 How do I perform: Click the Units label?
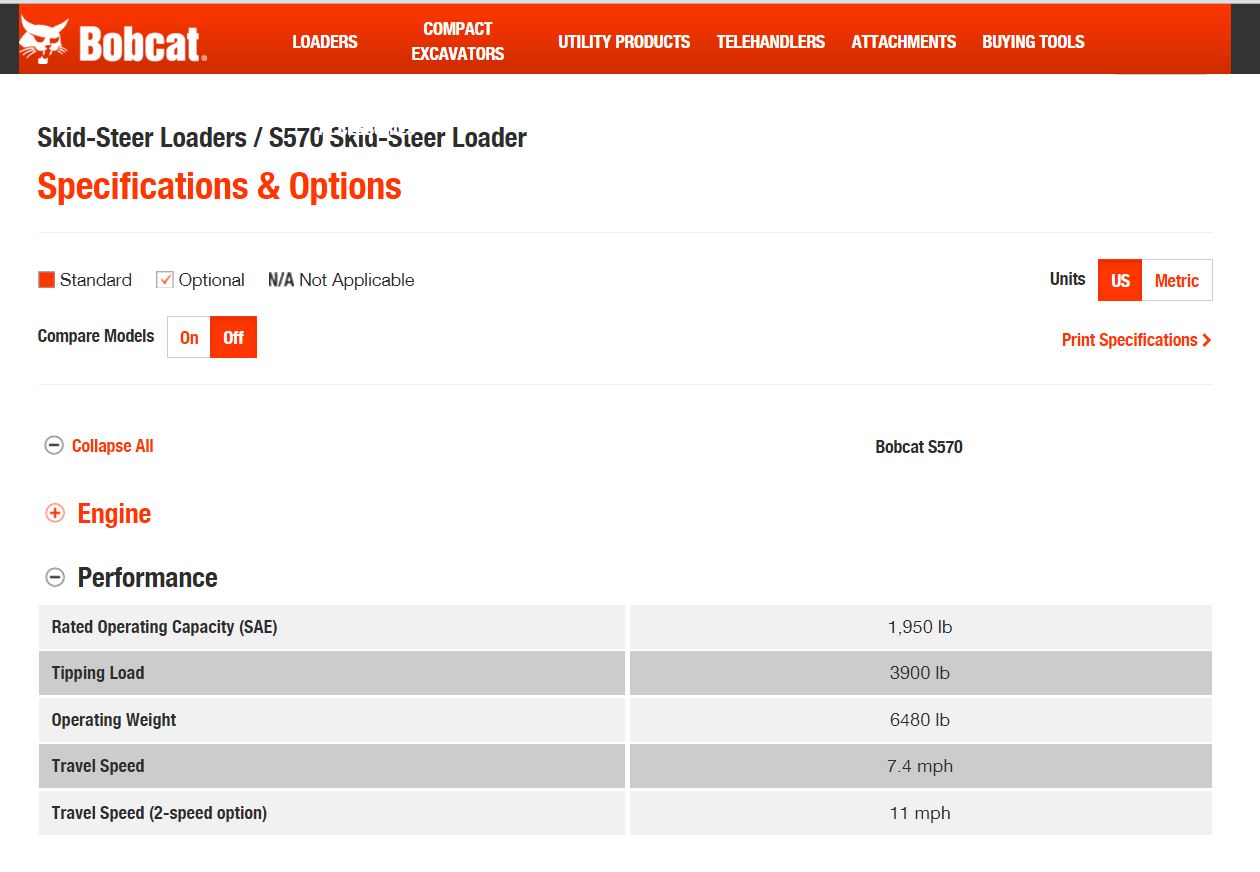pos(1067,279)
